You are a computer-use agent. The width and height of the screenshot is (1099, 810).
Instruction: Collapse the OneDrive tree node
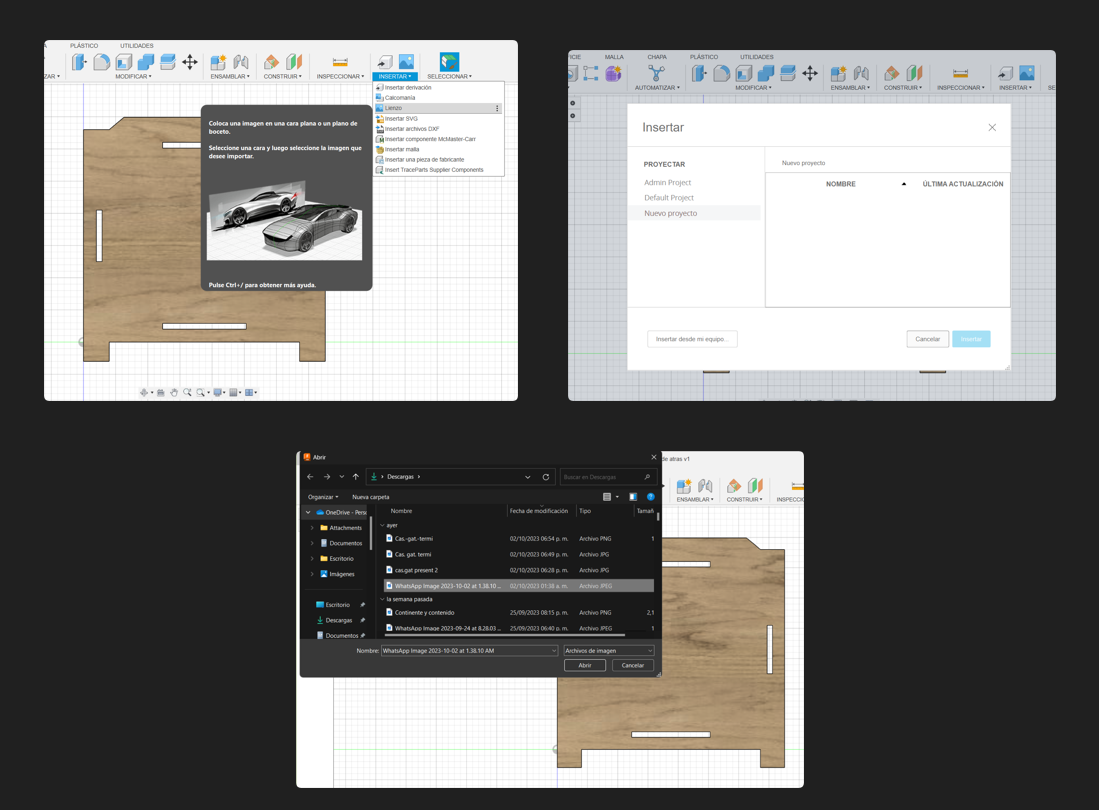(x=308, y=512)
